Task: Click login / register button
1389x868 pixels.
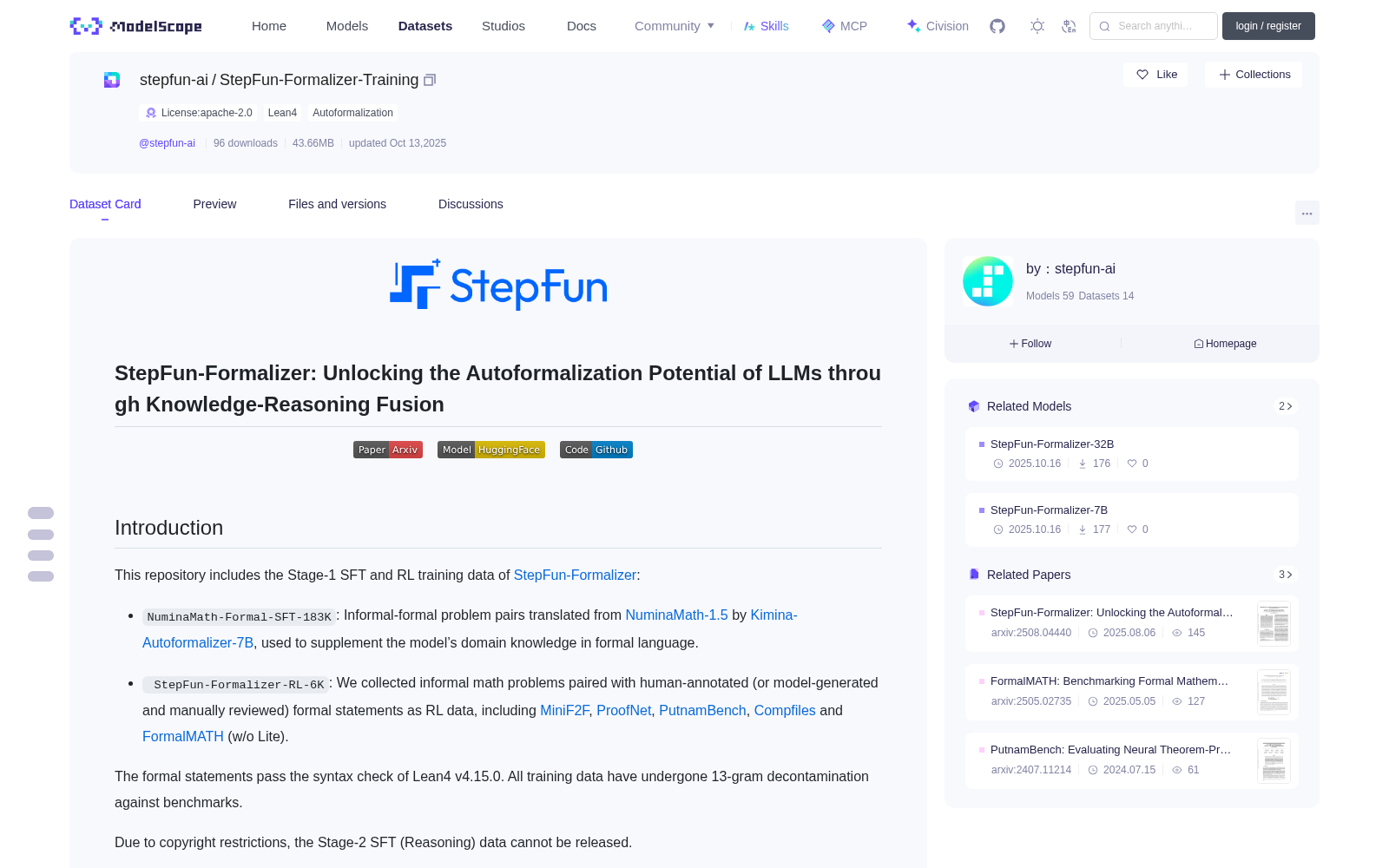Action: 1268,26
